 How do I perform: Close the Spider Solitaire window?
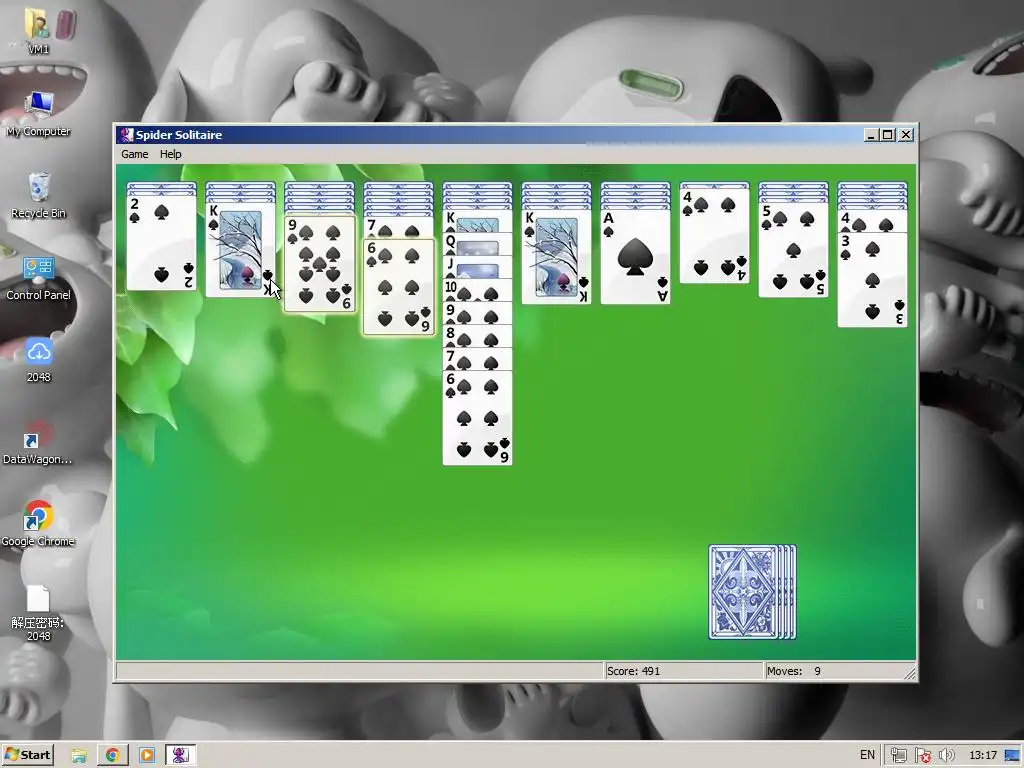[906, 135]
